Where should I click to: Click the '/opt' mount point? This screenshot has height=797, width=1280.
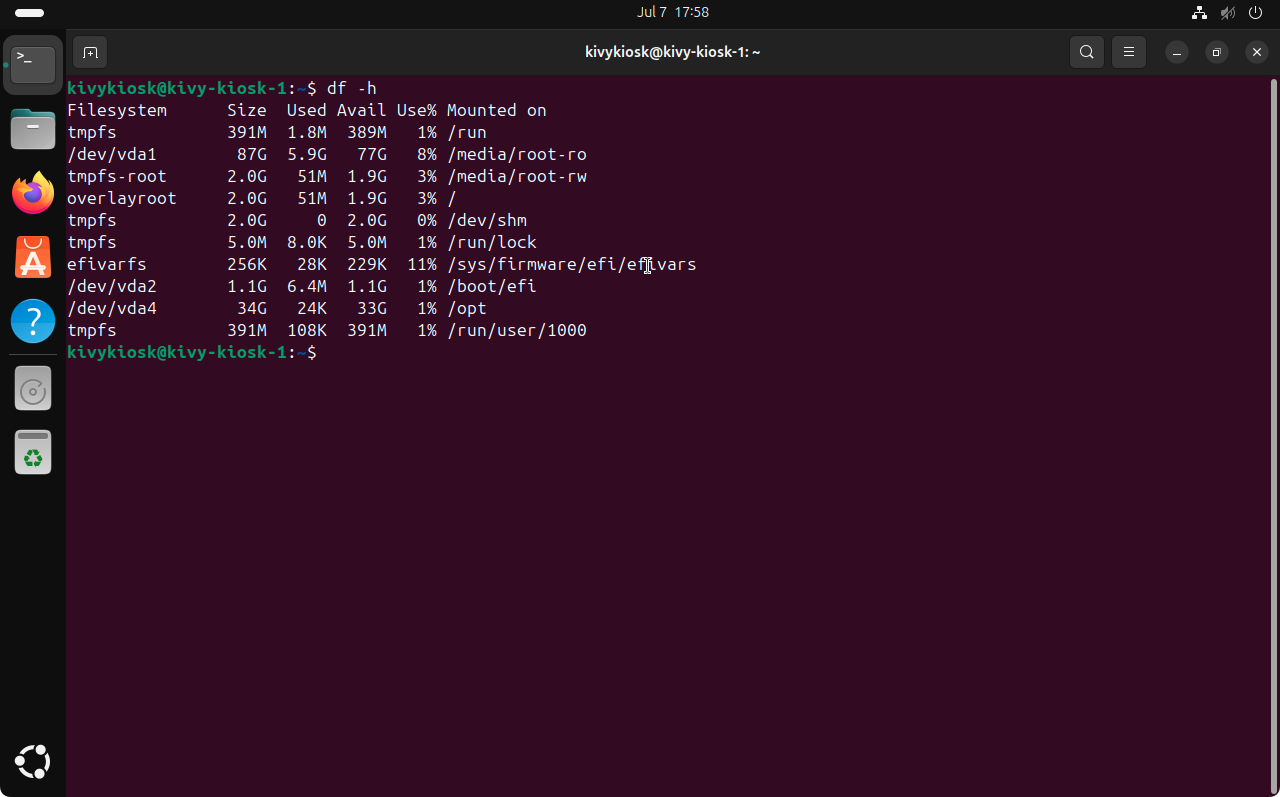click(x=467, y=308)
